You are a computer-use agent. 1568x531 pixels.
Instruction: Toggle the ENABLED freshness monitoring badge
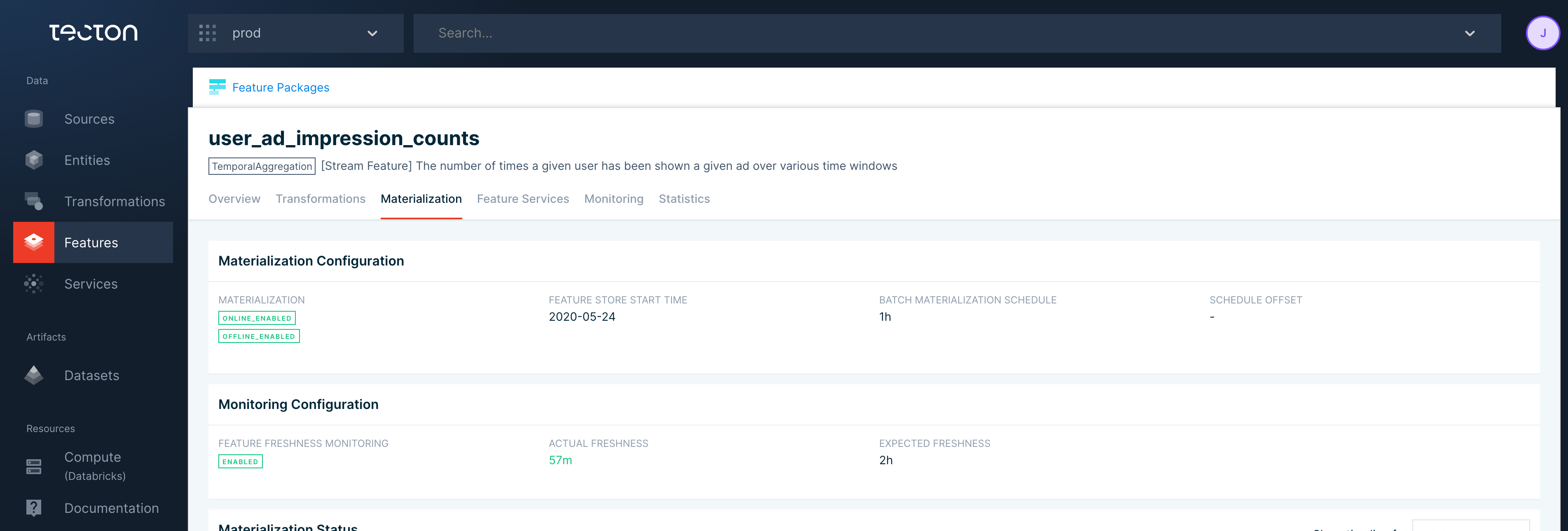240,461
